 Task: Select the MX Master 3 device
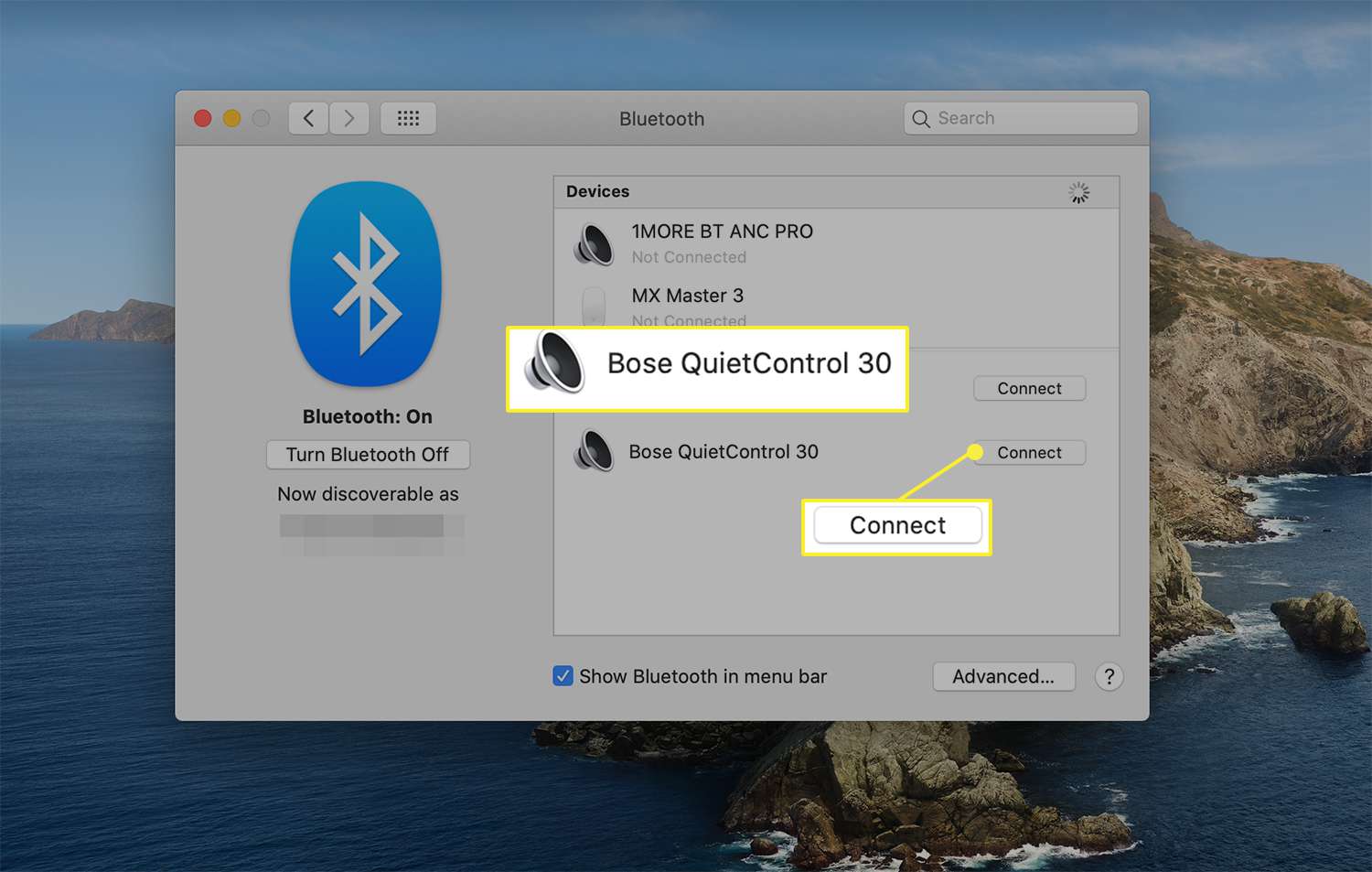click(x=836, y=306)
